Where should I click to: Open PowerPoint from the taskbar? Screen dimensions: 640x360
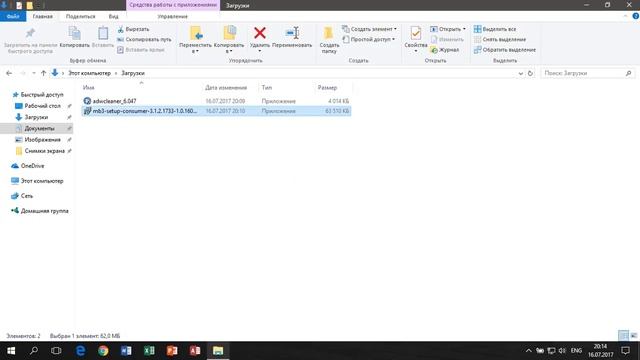tap(172, 351)
